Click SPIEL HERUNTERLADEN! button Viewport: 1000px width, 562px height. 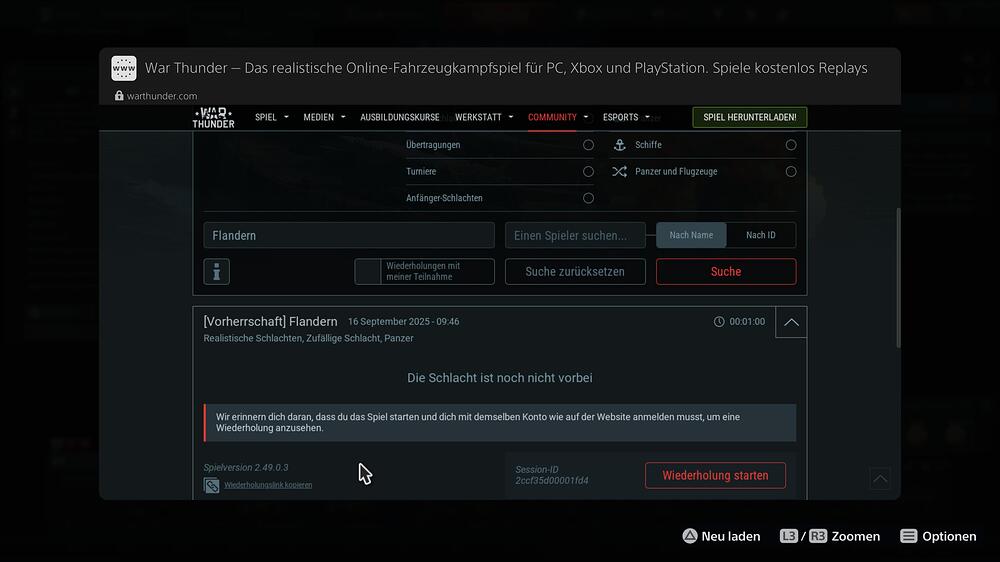[749, 117]
